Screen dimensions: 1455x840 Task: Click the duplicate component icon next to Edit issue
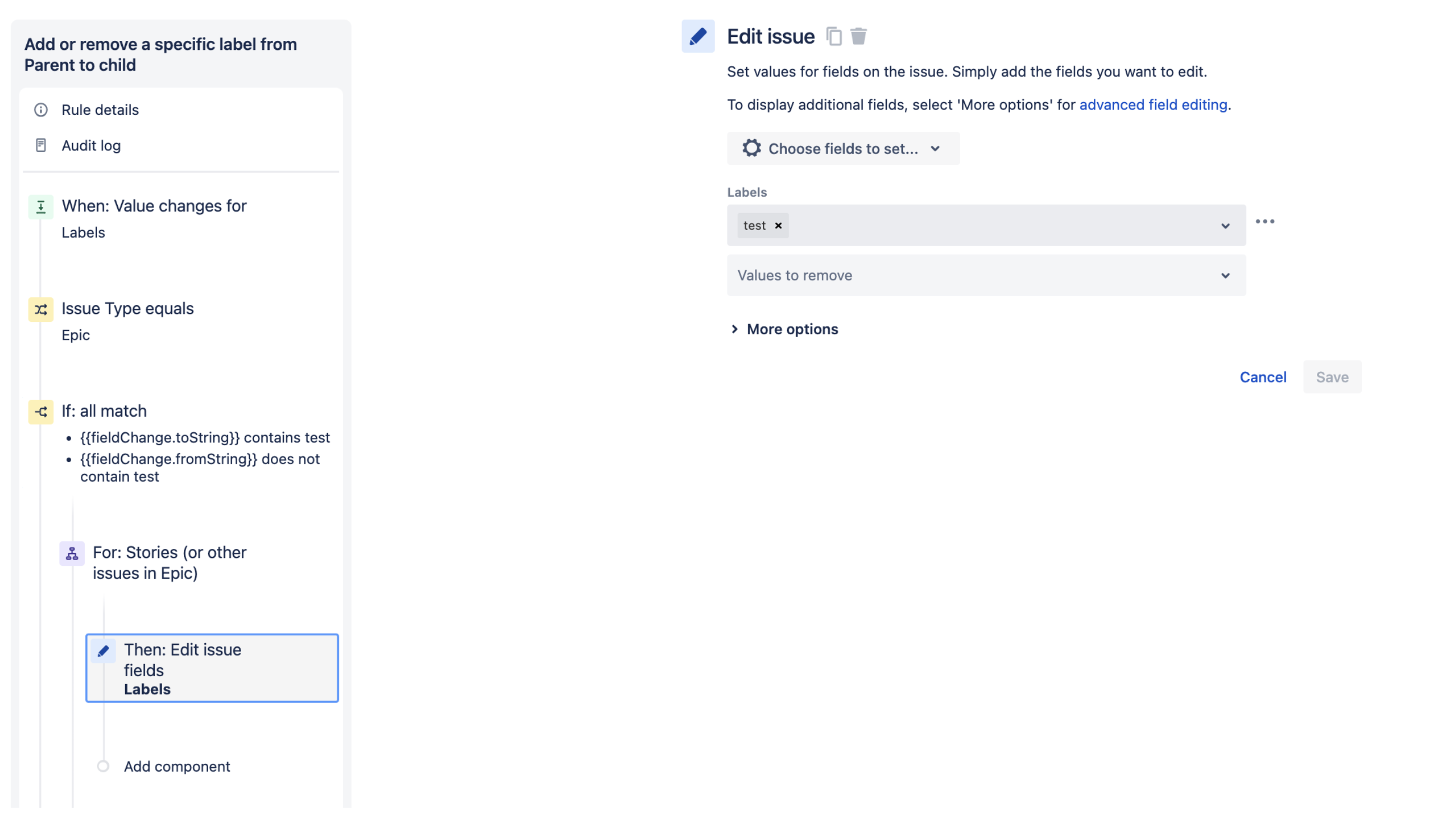[x=834, y=36]
